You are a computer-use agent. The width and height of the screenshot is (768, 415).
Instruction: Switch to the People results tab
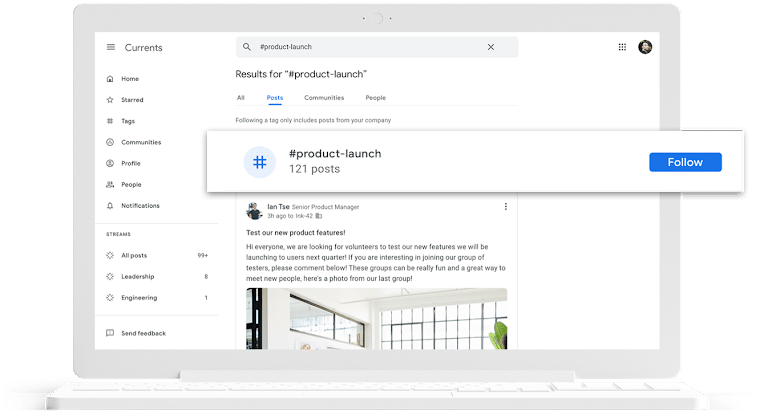[x=376, y=98]
